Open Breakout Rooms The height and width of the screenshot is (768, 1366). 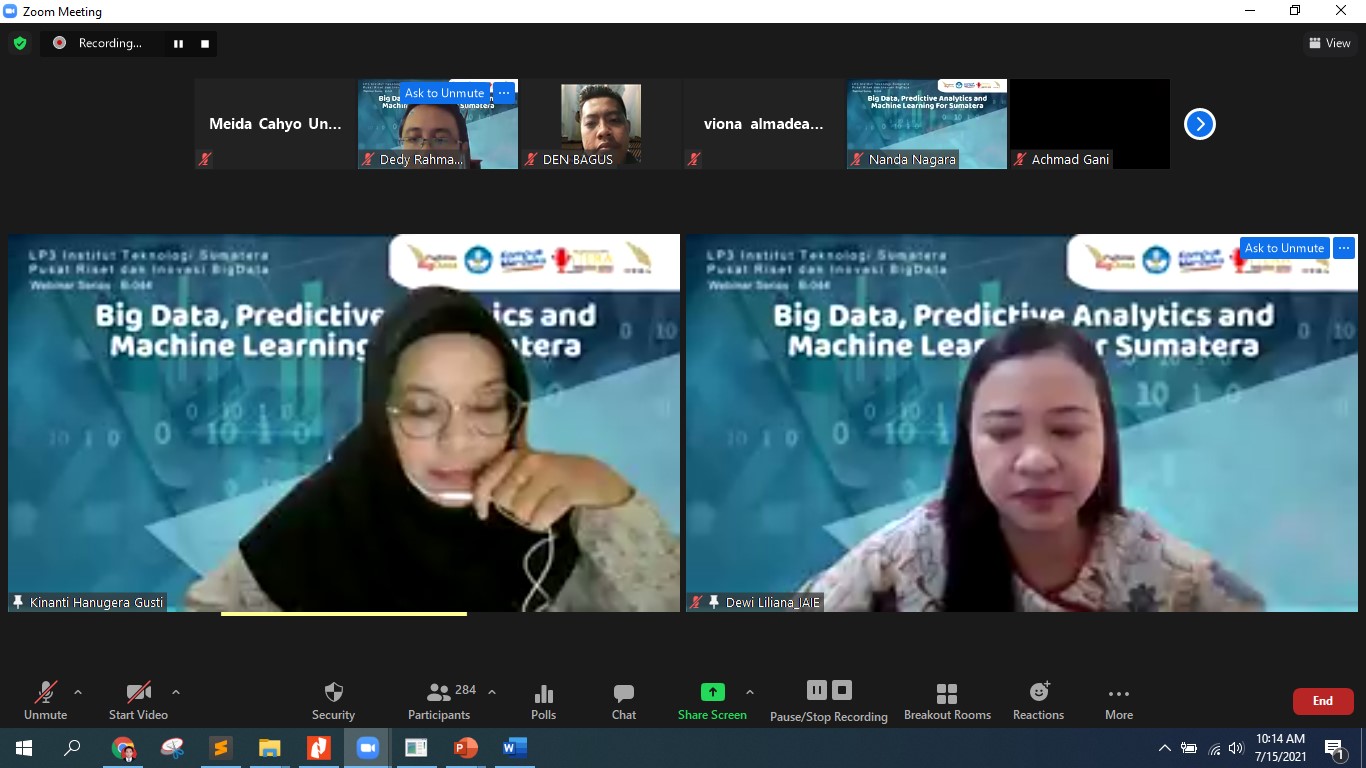coord(947,701)
